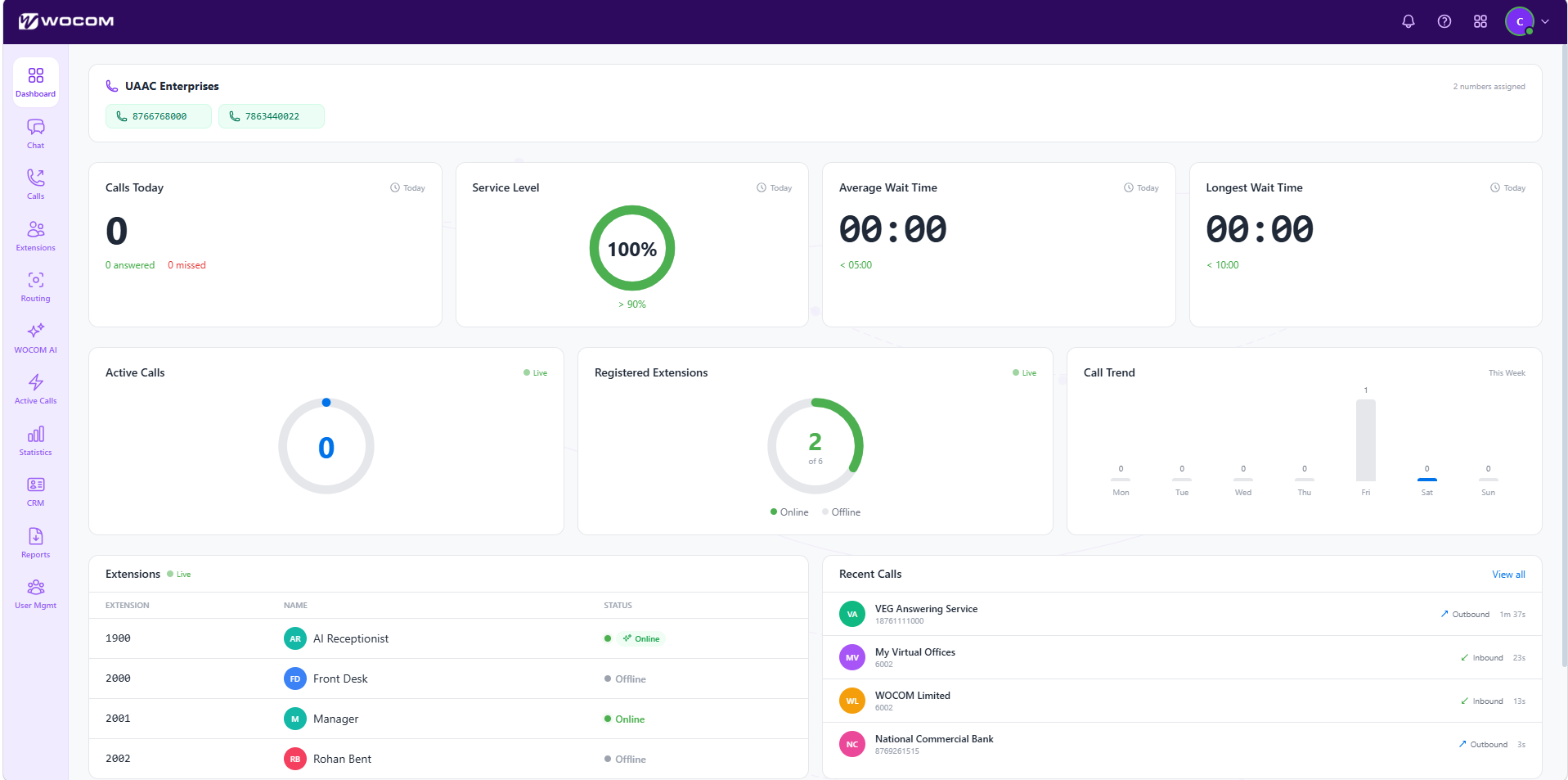Open CRM from the sidebar
This screenshot has height=780, width=1568.
click(x=35, y=491)
